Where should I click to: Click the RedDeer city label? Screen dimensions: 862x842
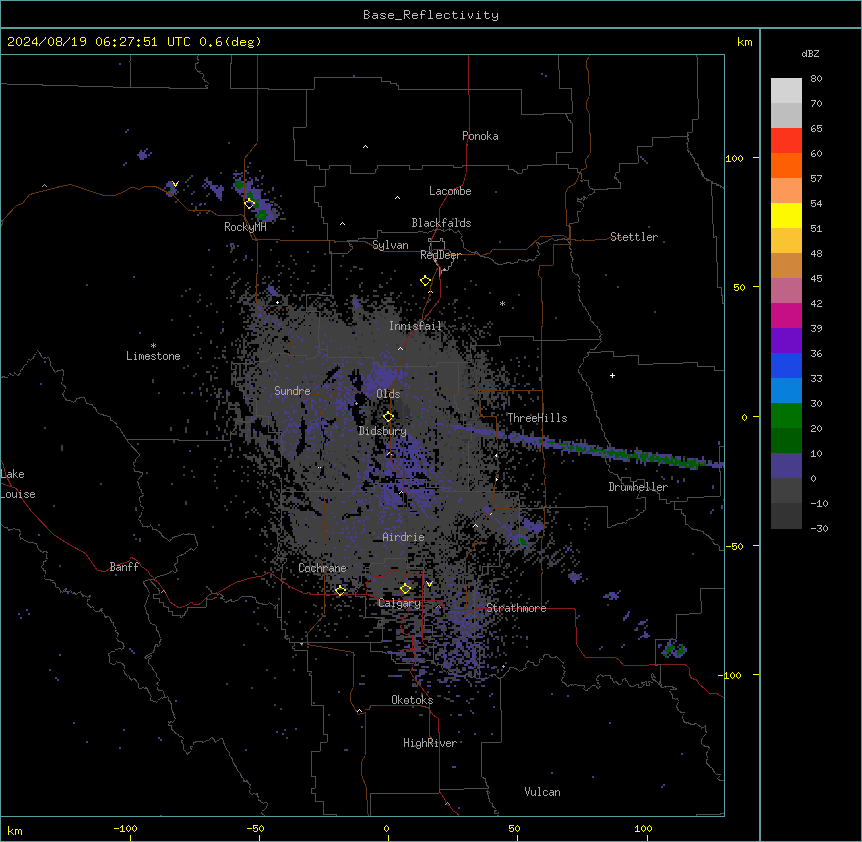click(x=440, y=255)
